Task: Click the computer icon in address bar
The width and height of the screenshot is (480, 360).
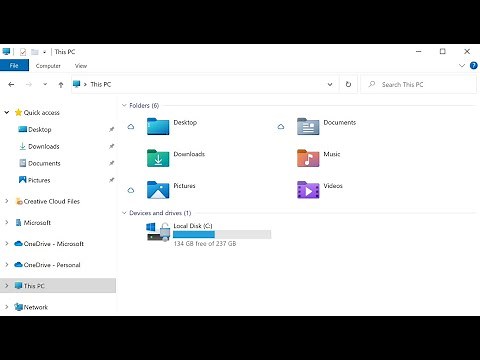Action: point(76,84)
